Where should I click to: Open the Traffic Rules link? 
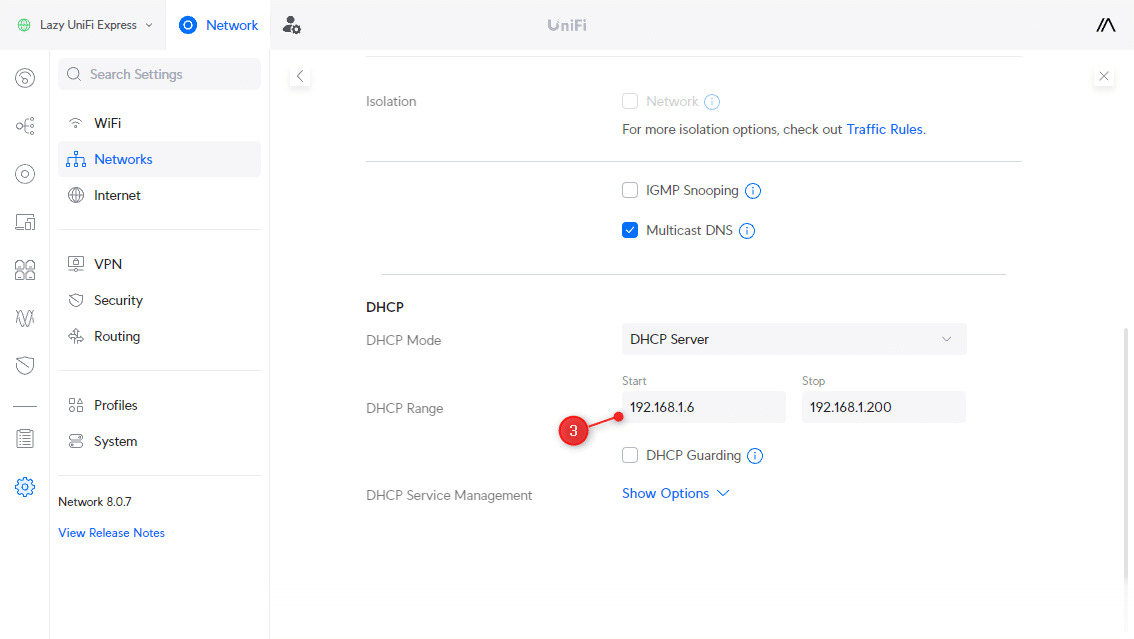pyautogui.click(x=884, y=129)
